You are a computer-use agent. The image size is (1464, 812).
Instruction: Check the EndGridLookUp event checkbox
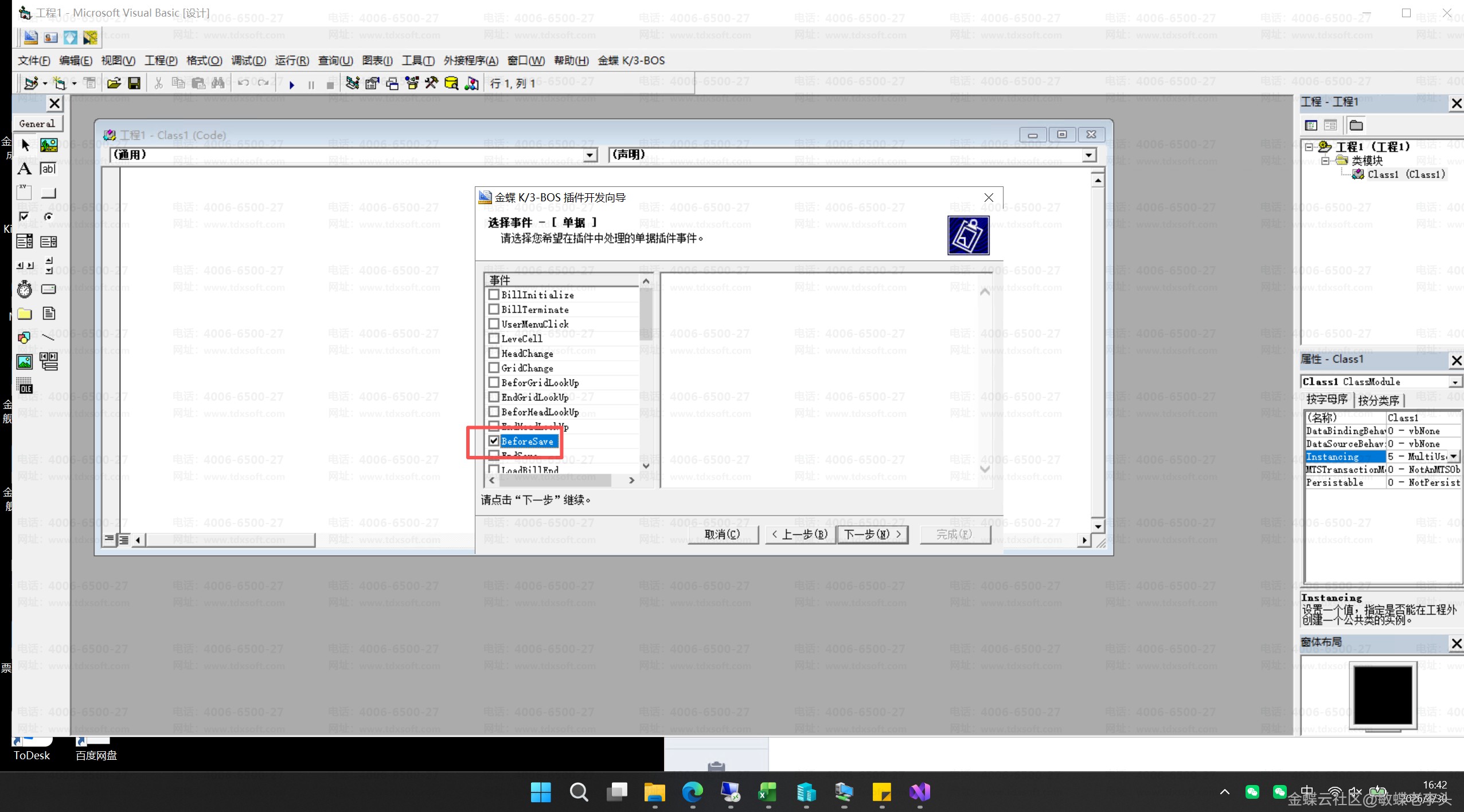(494, 397)
